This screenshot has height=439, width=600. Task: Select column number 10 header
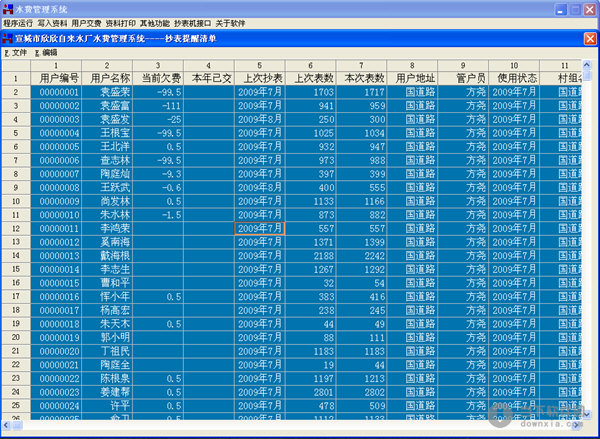click(514, 65)
